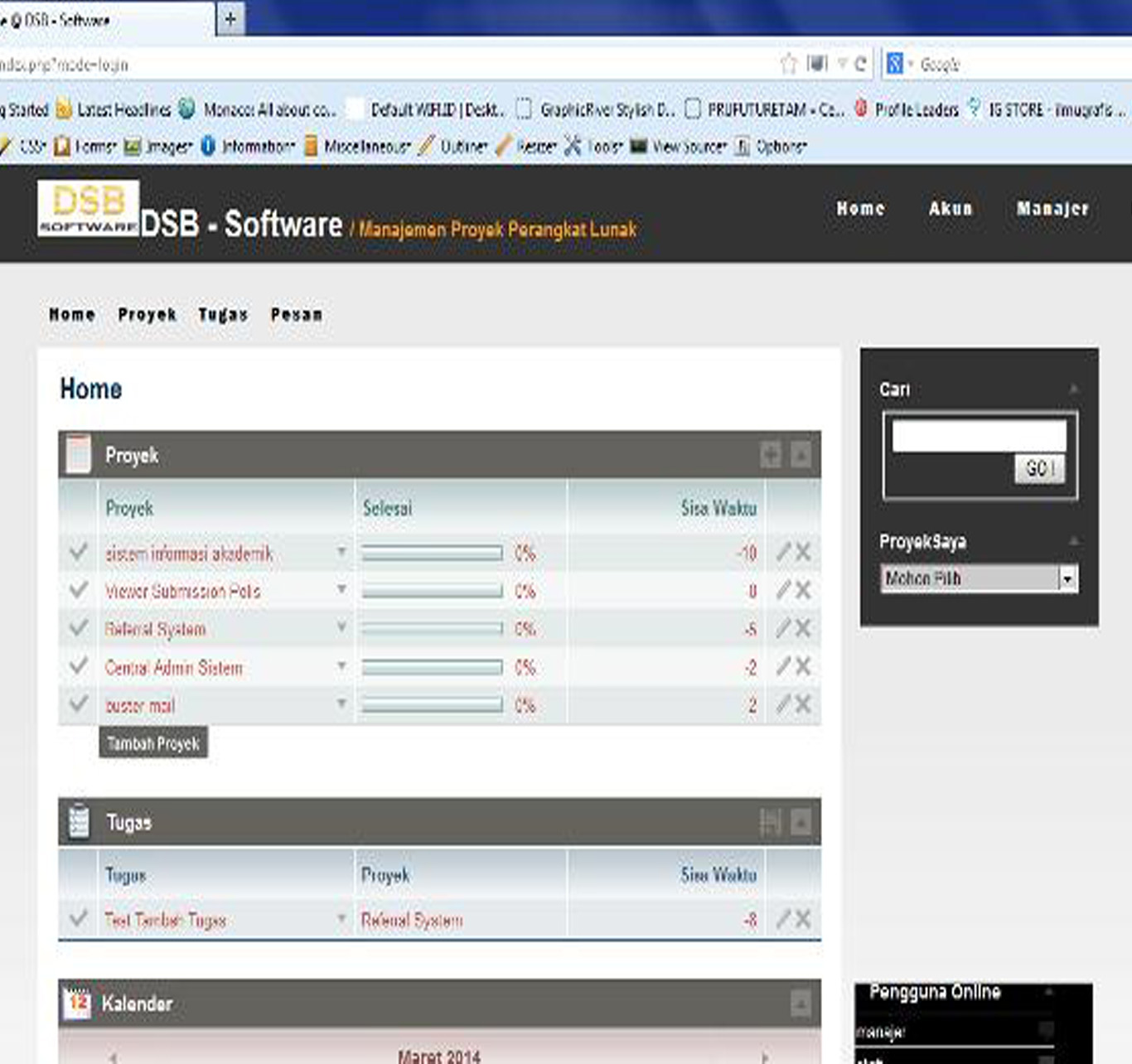The height and width of the screenshot is (1064, 1132).
Task: Open the Mohon Pilih dropdown under ProyekSaya
Action: click(979, 578)
